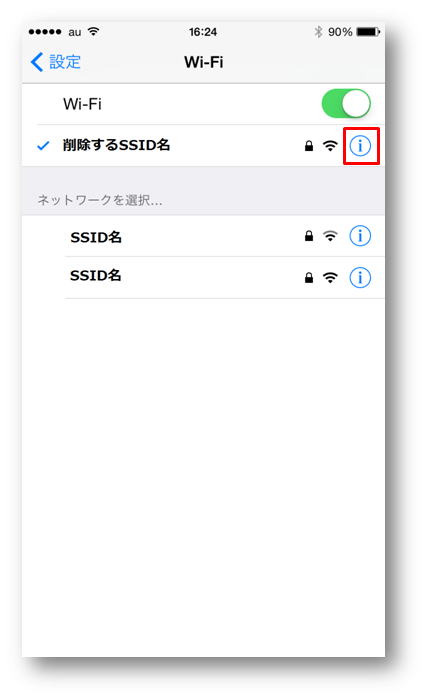Viewport: 427px width, 699px height.
Task: Tap Bluetooth icon in status bar
Action: tap(318, 32)
